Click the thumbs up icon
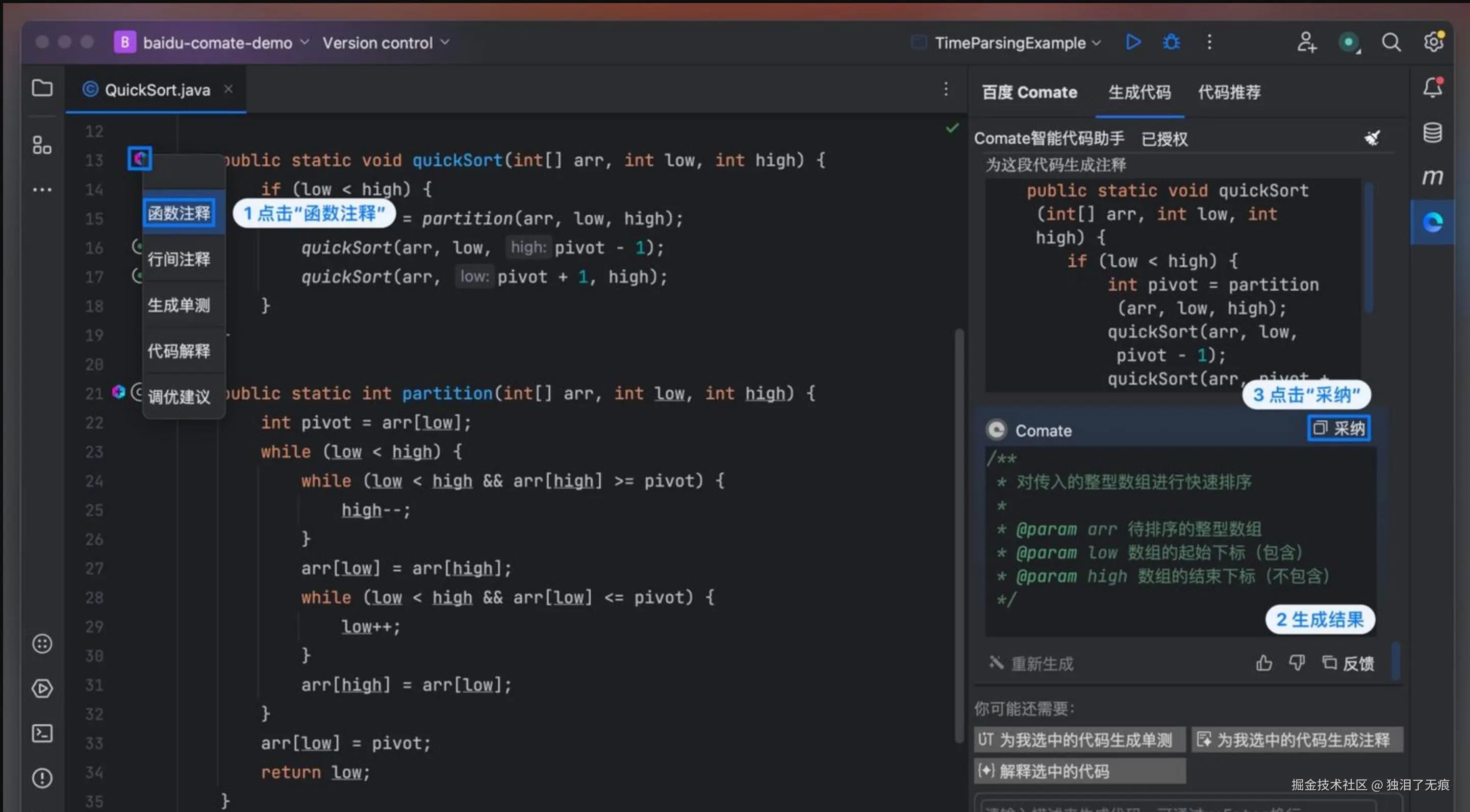Image resolution: width=1470 pixels, height=812 pixels. (x=1263, y=663)
